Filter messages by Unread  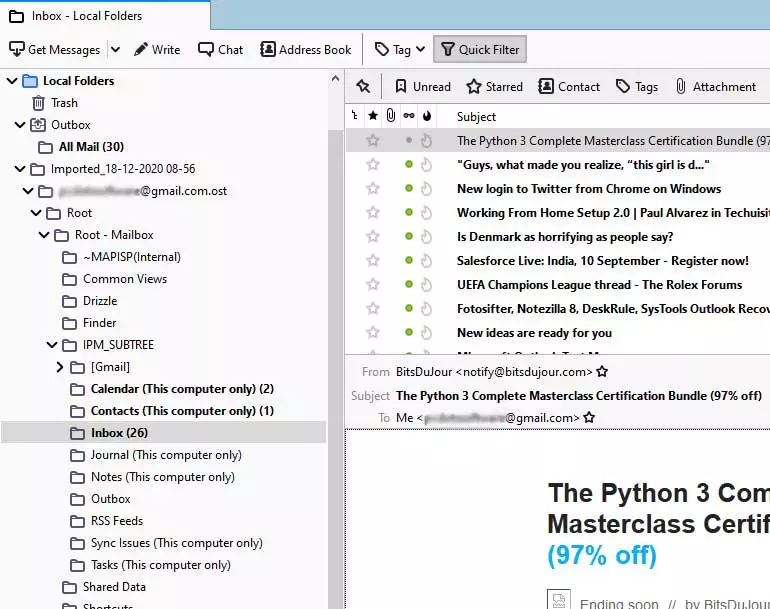pos(423,87)
